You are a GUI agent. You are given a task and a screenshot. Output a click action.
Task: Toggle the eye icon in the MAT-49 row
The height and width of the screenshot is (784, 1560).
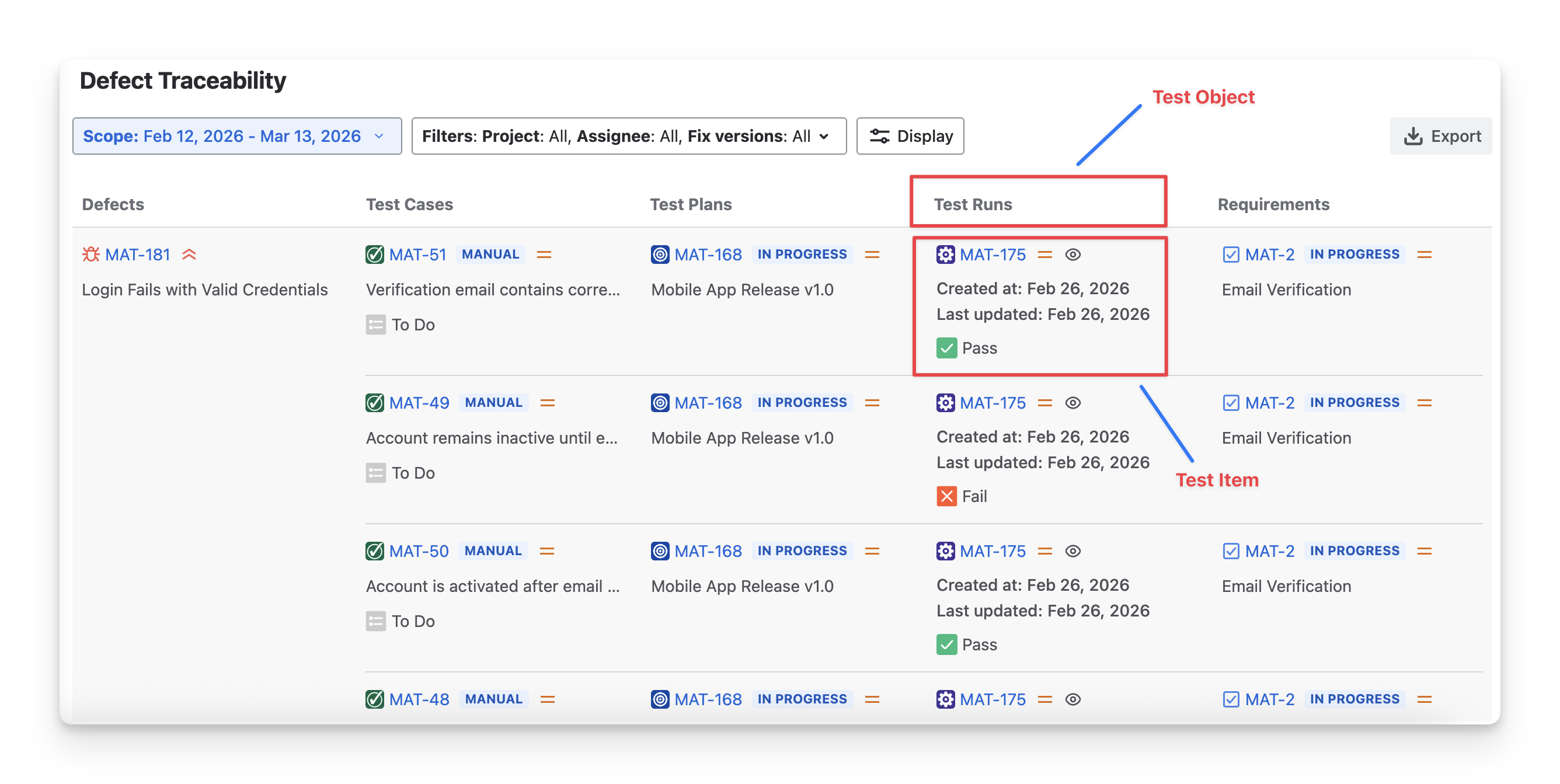[x=1073, y=403]
